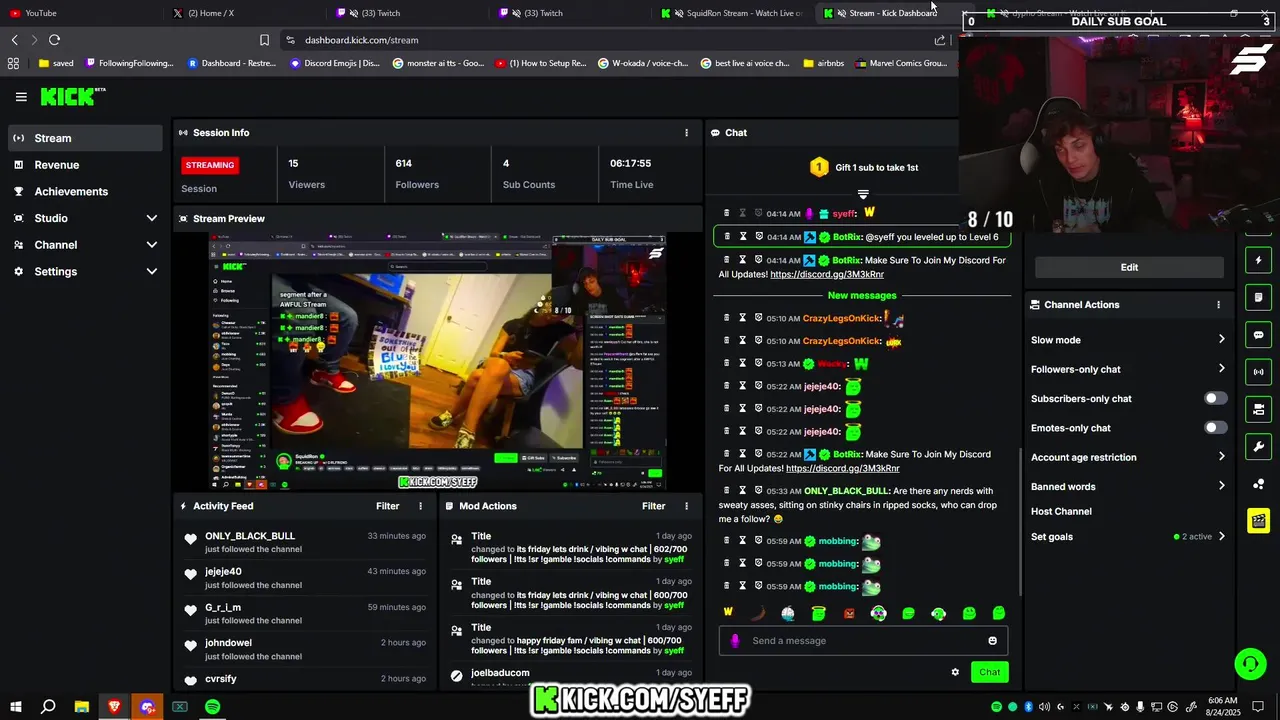The height and width of the screenshot is (720, 1280).
Task: Open Session Info options menu
Action: (x=686, y=133)
